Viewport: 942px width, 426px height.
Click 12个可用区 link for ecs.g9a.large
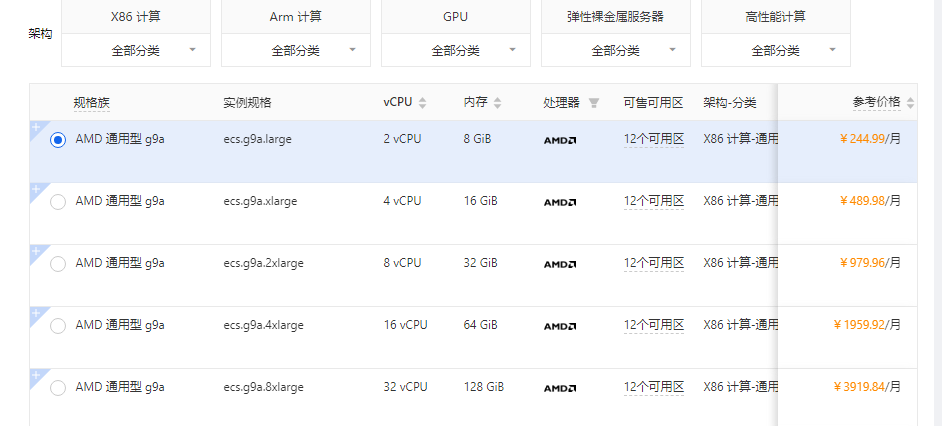653,139
